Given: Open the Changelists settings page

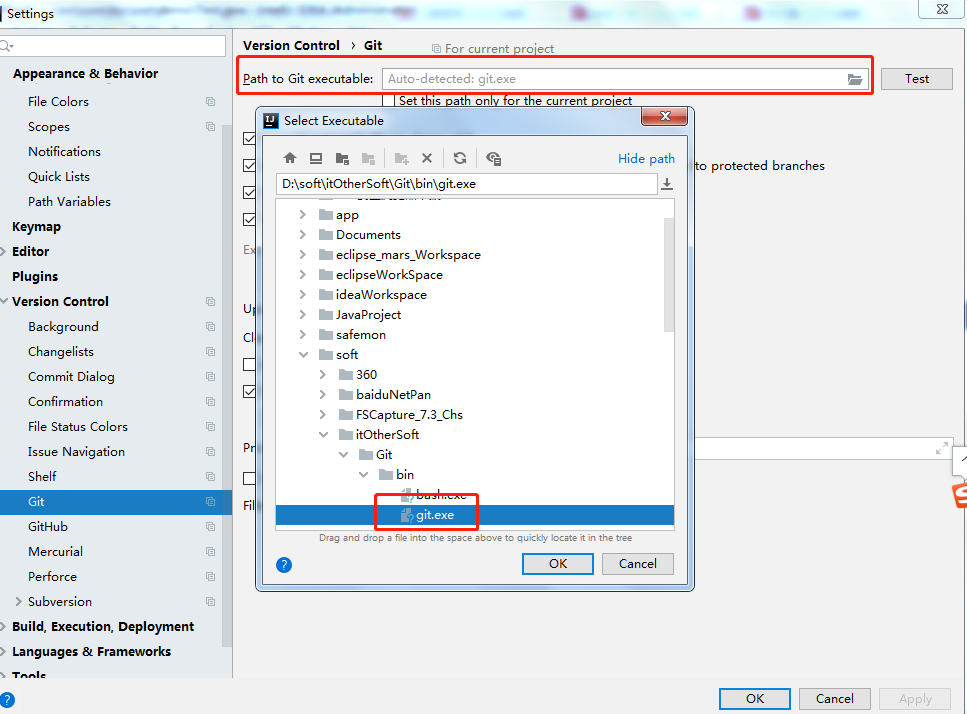Looking at the screenshot, I should [x=60, y=351].
